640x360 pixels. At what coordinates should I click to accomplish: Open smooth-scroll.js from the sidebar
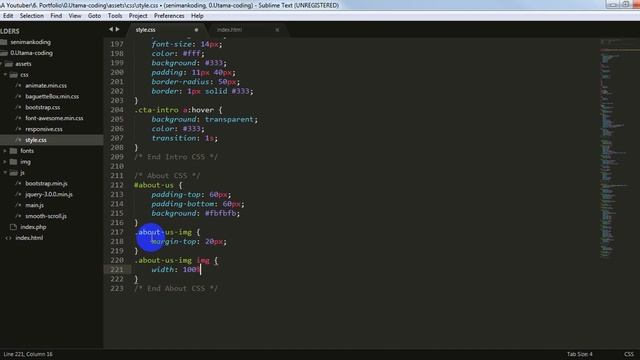tap(46, 216)
